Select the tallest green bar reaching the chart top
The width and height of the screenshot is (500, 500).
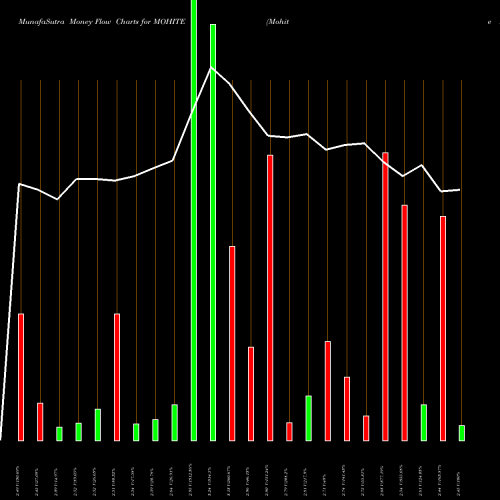pos(194,220)
